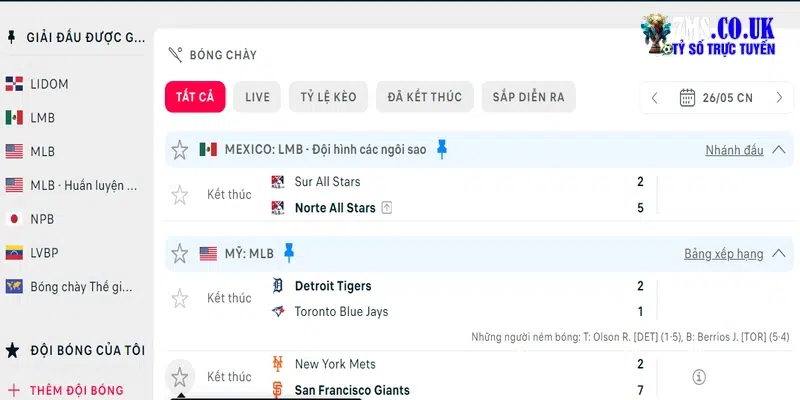Click the flag icon for MLB - Huấn luyện
The height and width of the screenshot is (400, 800).
coord(14,185)
